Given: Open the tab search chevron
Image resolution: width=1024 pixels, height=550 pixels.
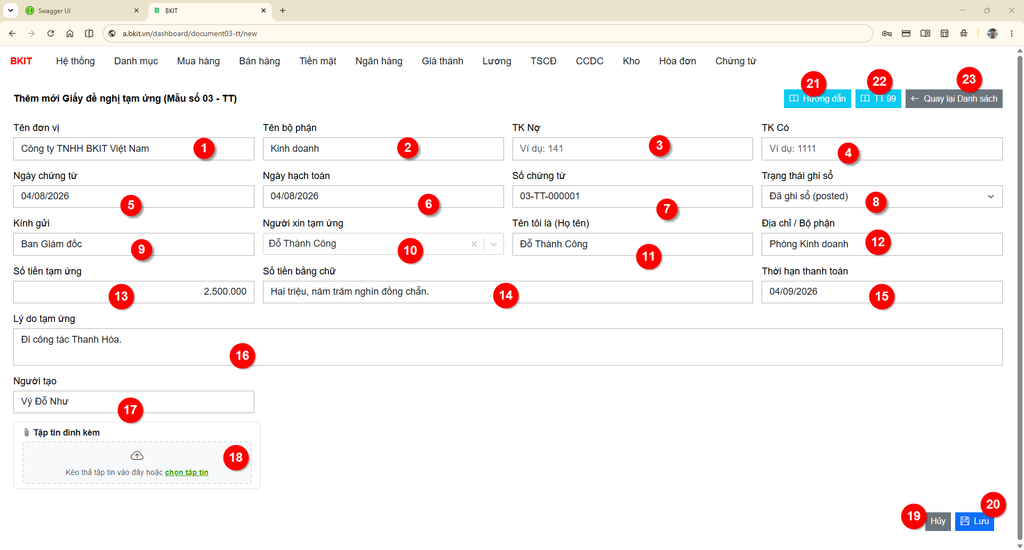Looking at the screenshot, I should click(x=10, y=10).
